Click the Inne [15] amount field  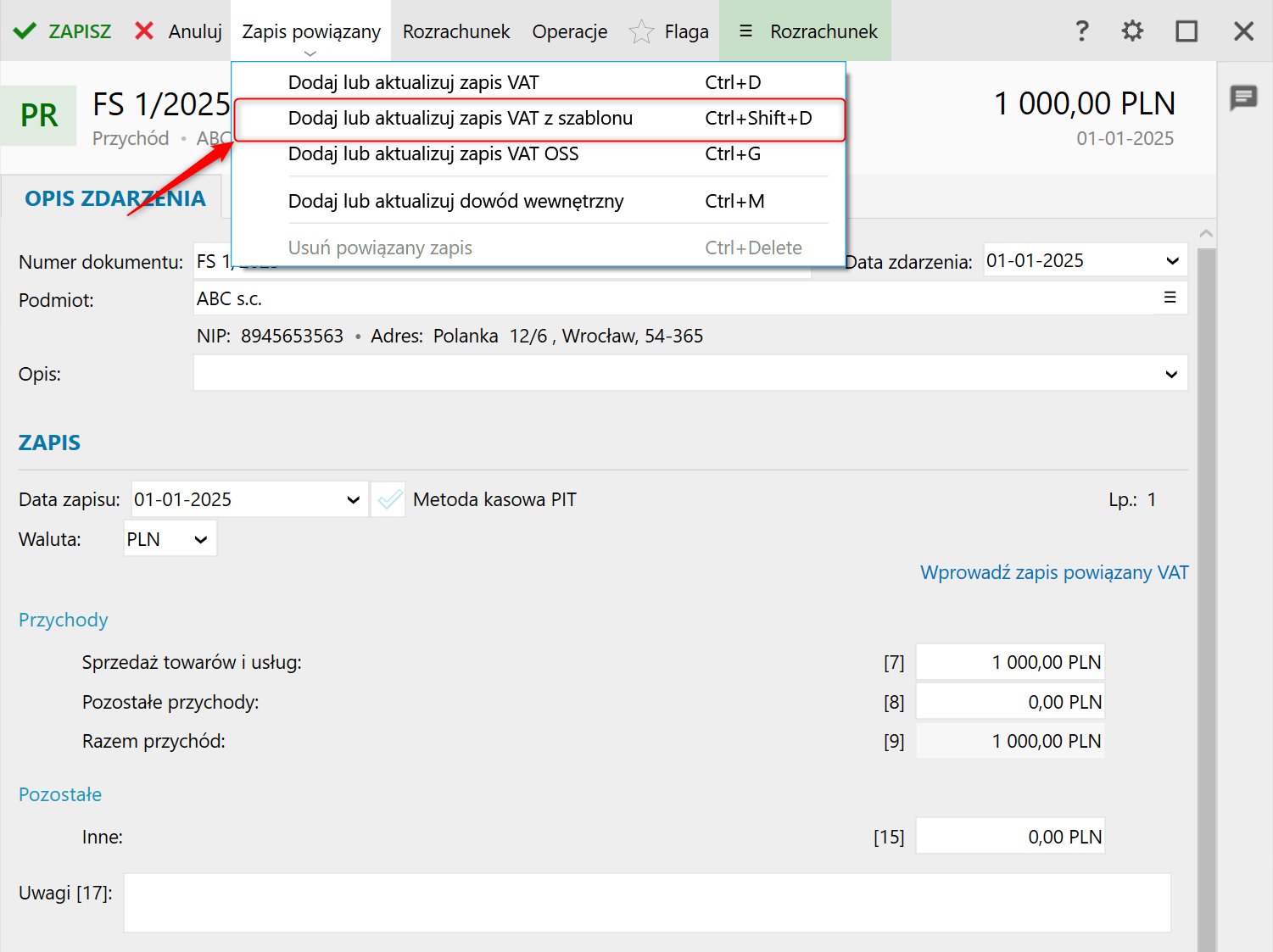tap(1010, 837)
